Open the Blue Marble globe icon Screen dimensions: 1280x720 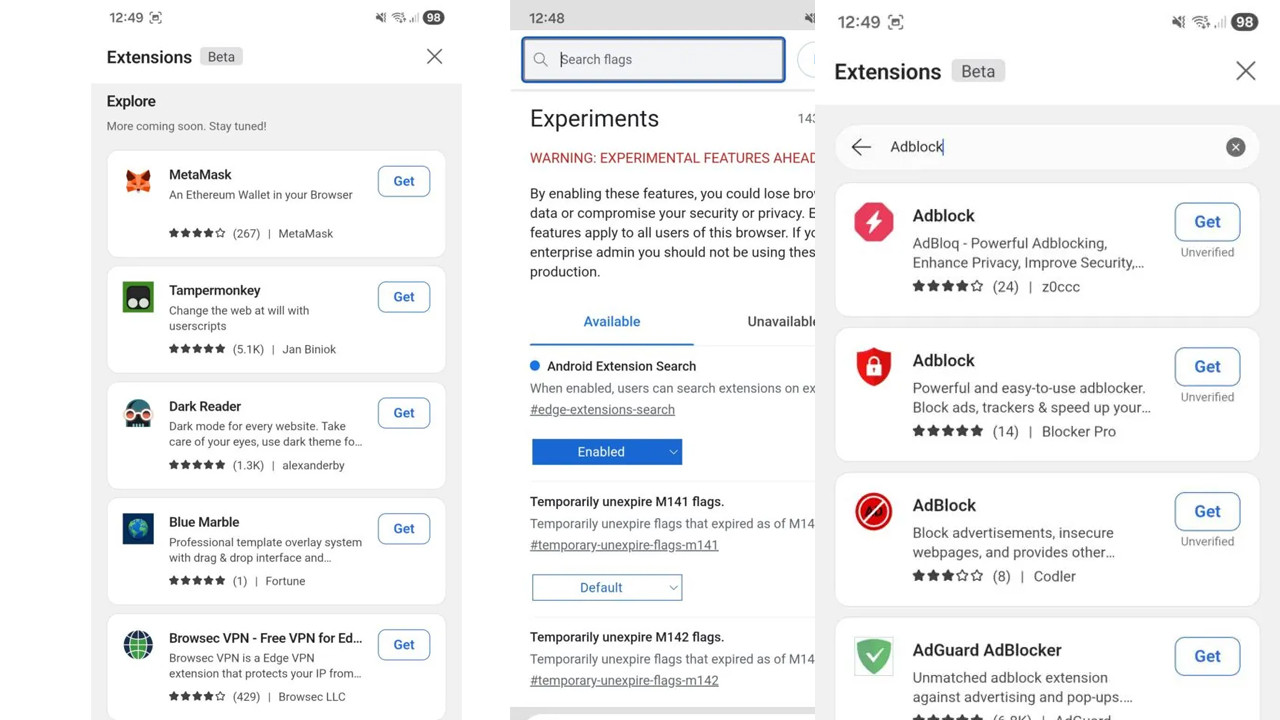coord(138,529)
